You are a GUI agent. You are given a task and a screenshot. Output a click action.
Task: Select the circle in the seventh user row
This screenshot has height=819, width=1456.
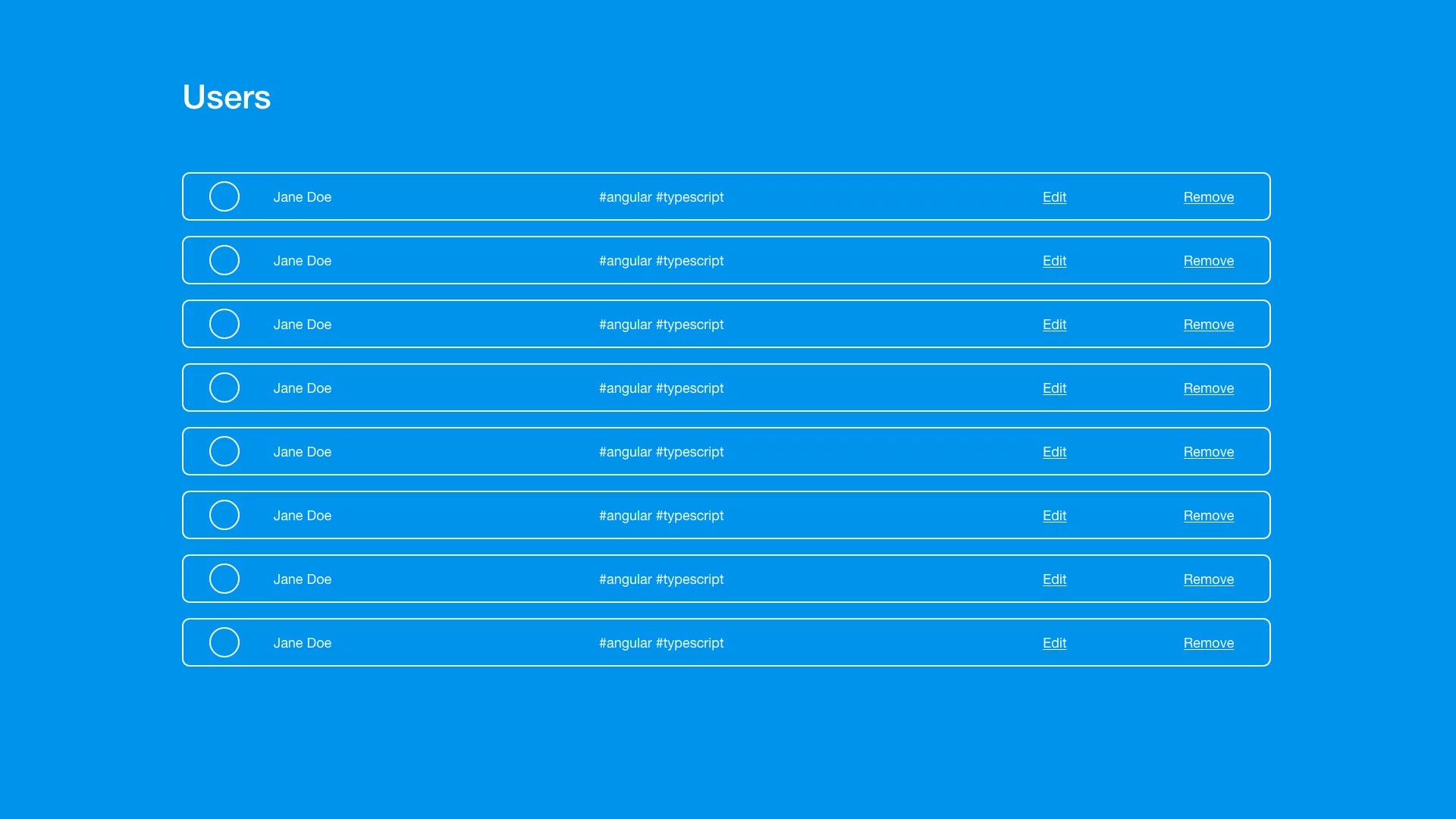coord(224,579)
